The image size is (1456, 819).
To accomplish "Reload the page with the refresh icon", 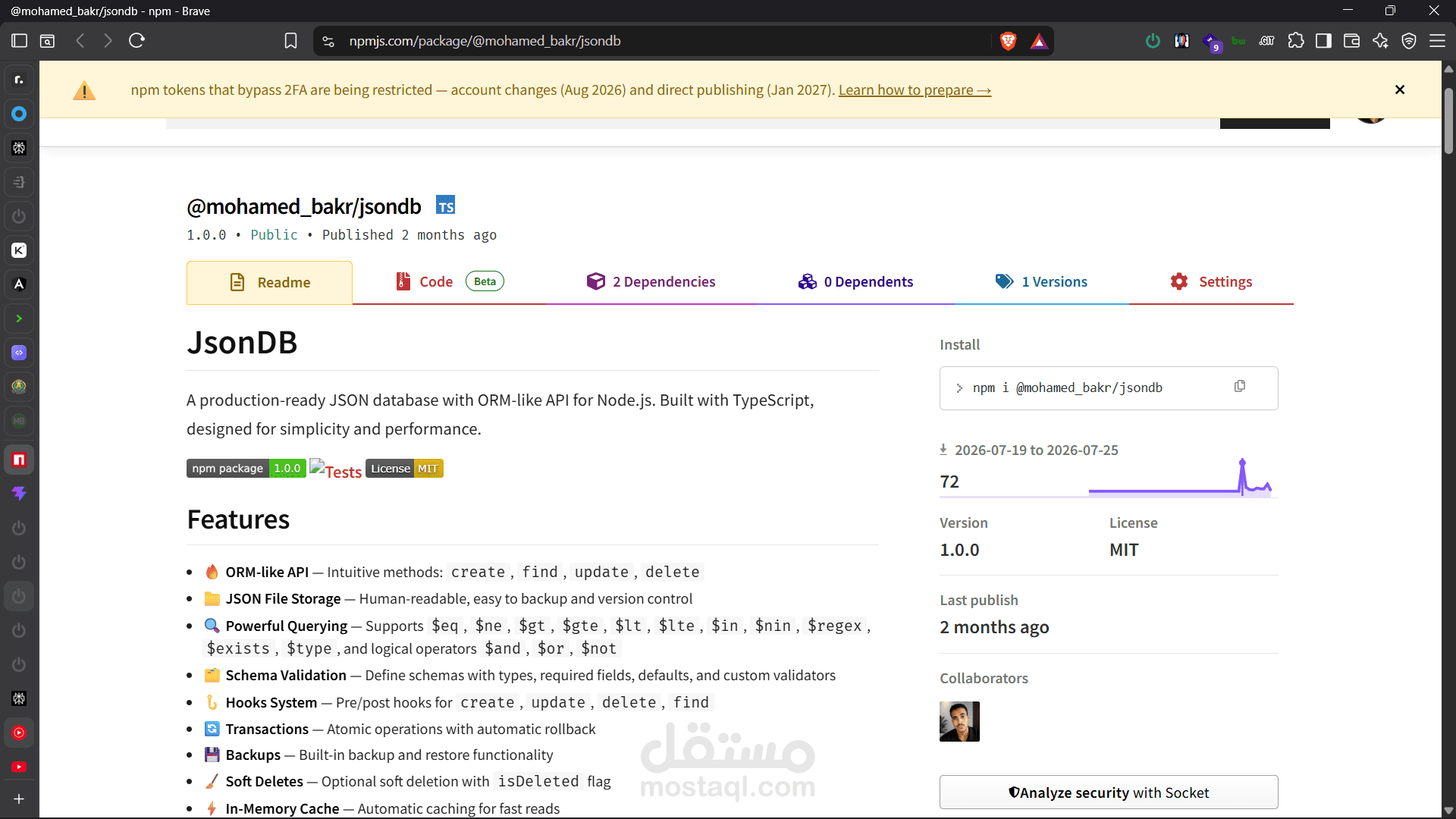I will (x=136, y=41).
